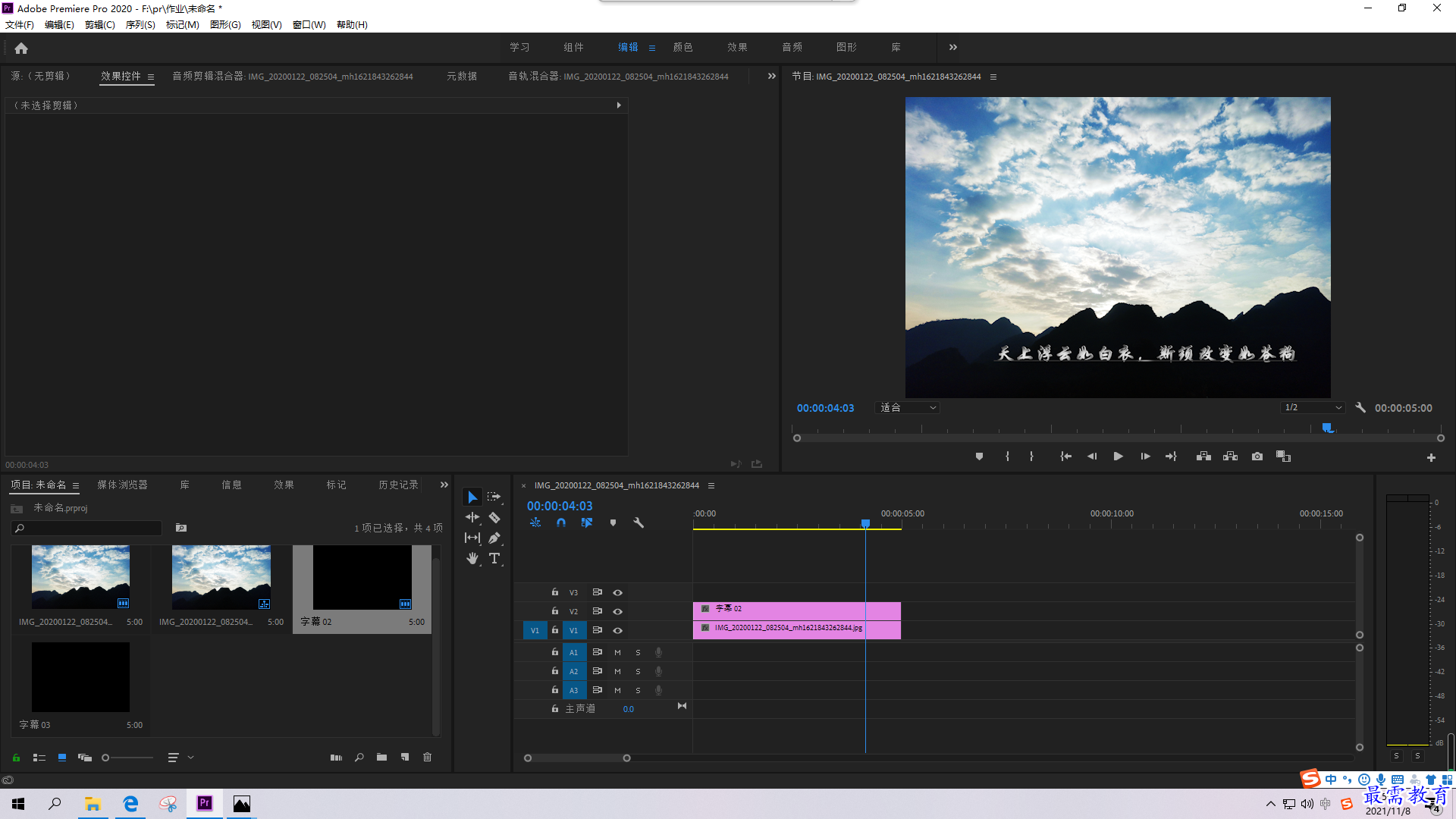Open sort icons dropdown in project panel
This screenshot has width=1456, height=819.
180,758
